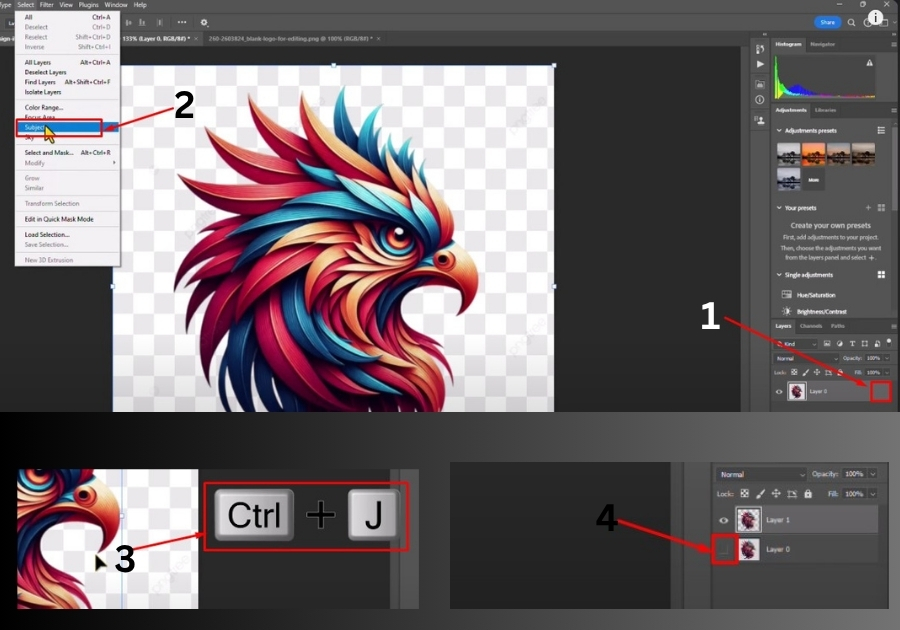Open the Plugins menu

(x=88, y=5)
